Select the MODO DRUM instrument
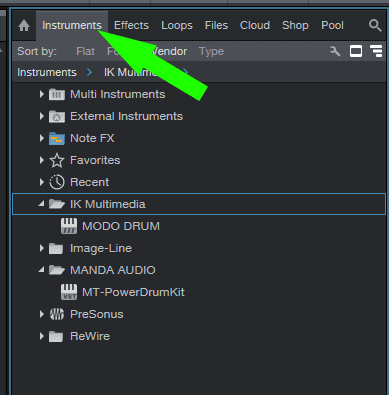The height and width of the screenshot is (395, 389). pyautogui.click(x=121, y=226)
